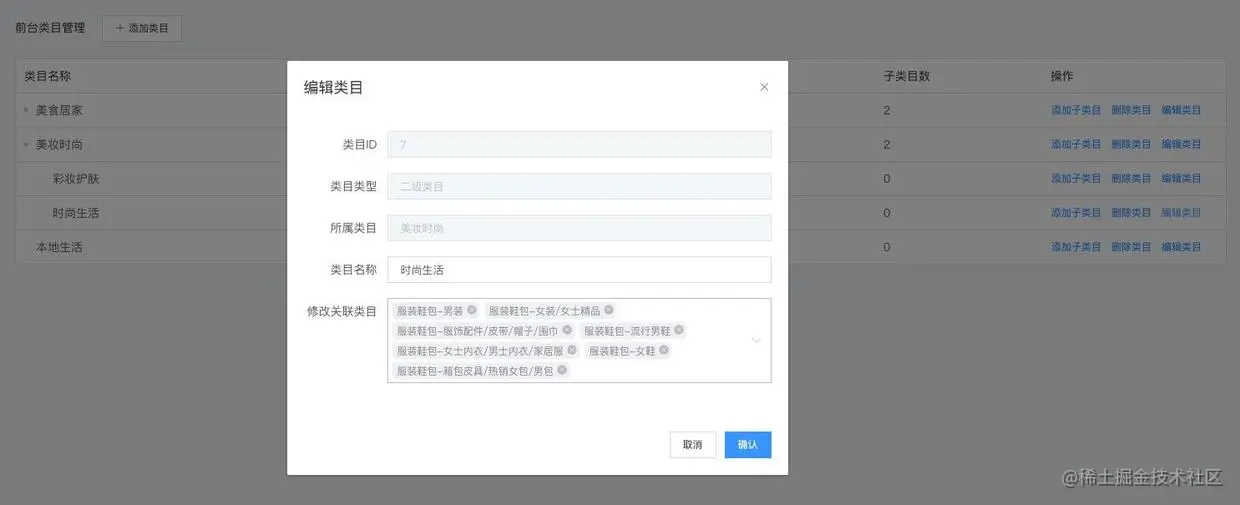Viewport: 1240px width, 505px height.
Task: Click the disabled 类目类型 field
Action: (579, 186)
